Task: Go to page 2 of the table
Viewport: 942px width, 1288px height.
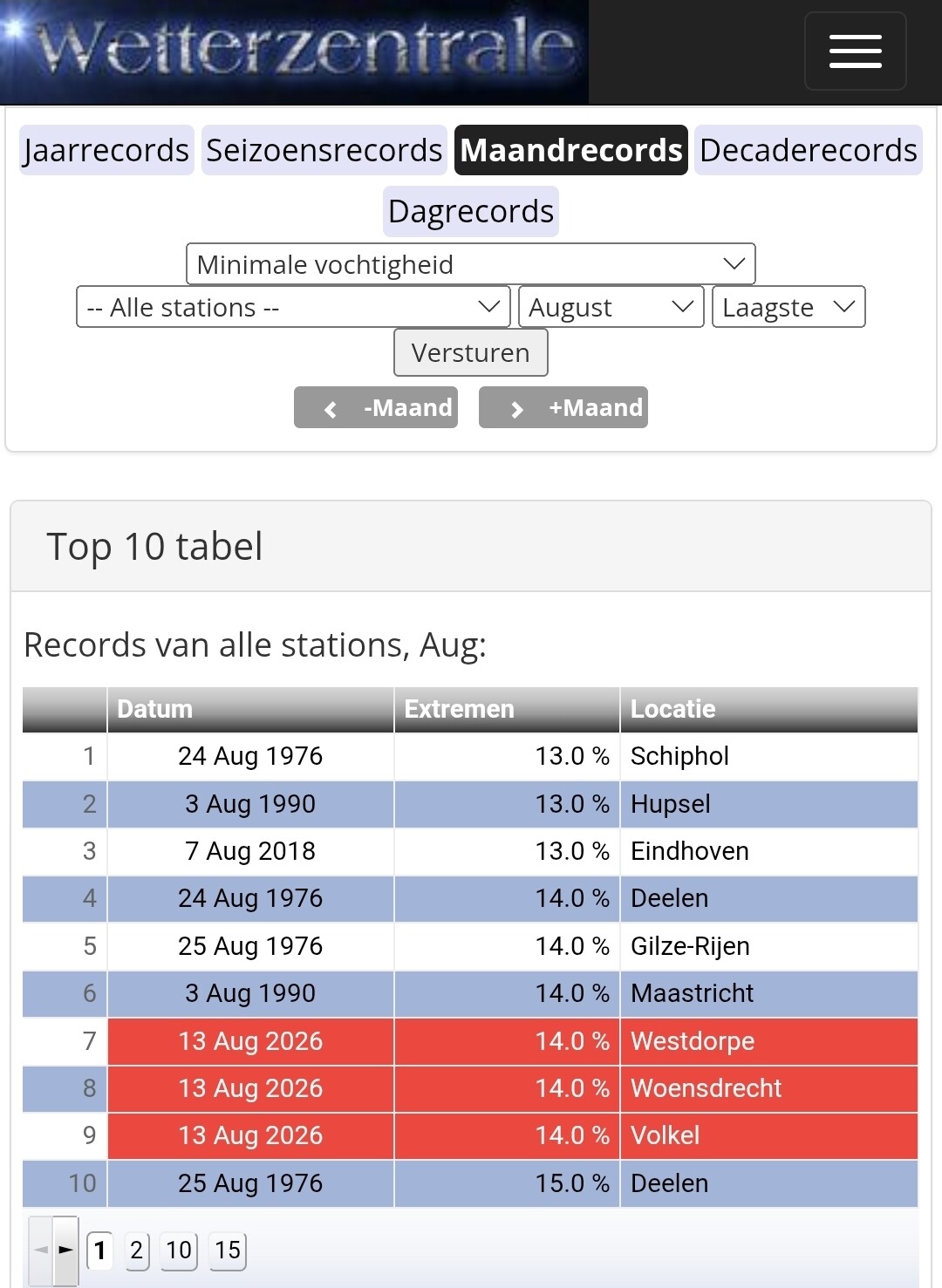Action: click(136, 1251)
